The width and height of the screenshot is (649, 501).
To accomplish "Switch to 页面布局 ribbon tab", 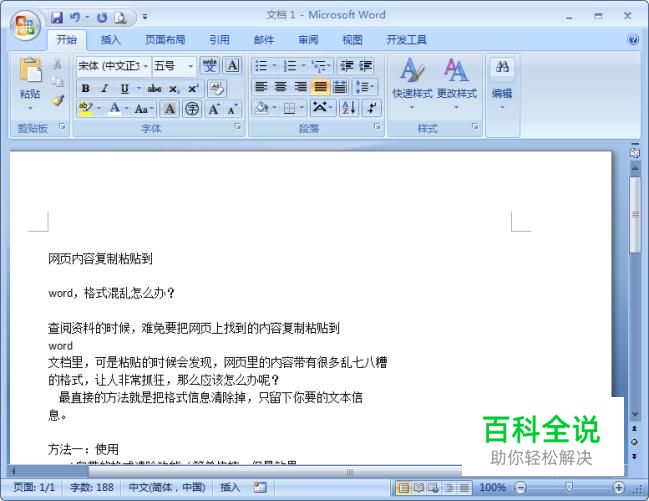I will [x=165, y=40].
